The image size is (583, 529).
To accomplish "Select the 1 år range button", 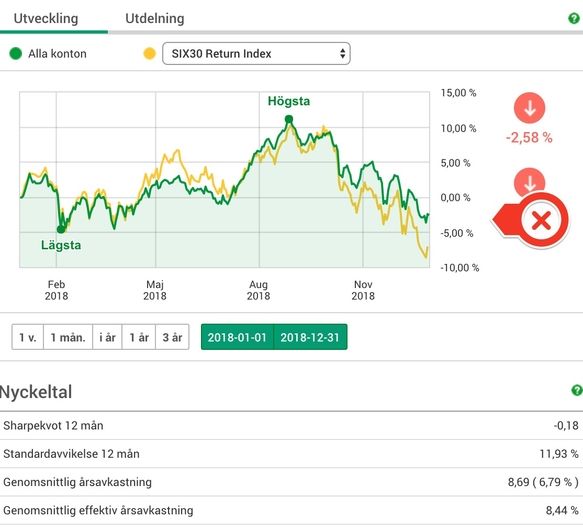I will tap(139, 337).
